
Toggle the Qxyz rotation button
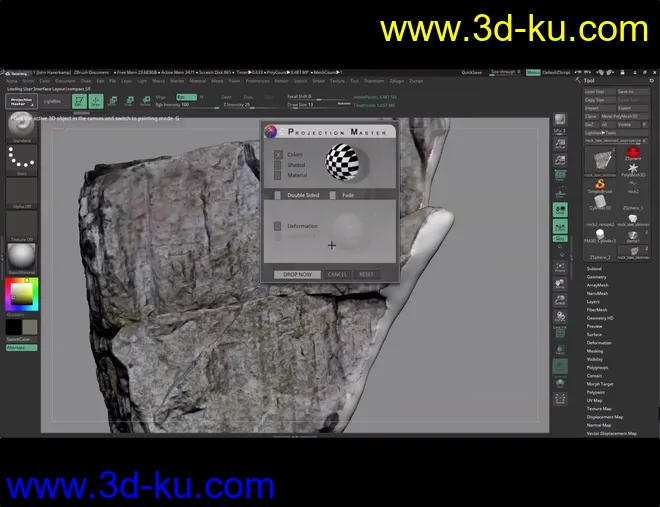[560, 239]
